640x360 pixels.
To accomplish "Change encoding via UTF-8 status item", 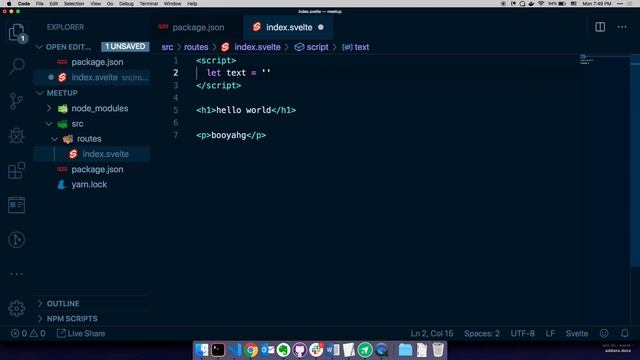I will [522, 333].
